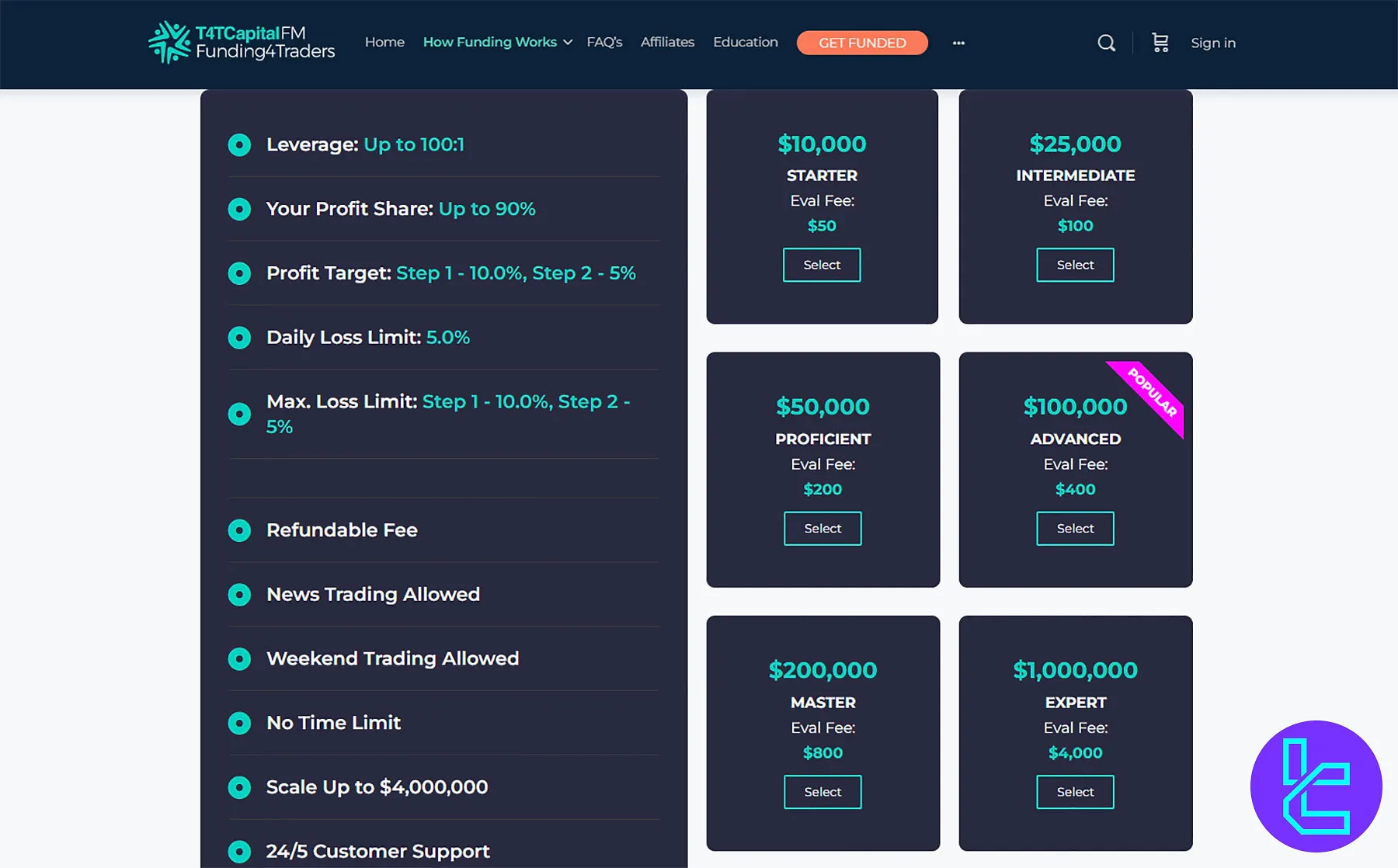Click the pink POPULAR ribbon badge
Viewport: 1398px width, 868px height.
[x=1153, y=393]
